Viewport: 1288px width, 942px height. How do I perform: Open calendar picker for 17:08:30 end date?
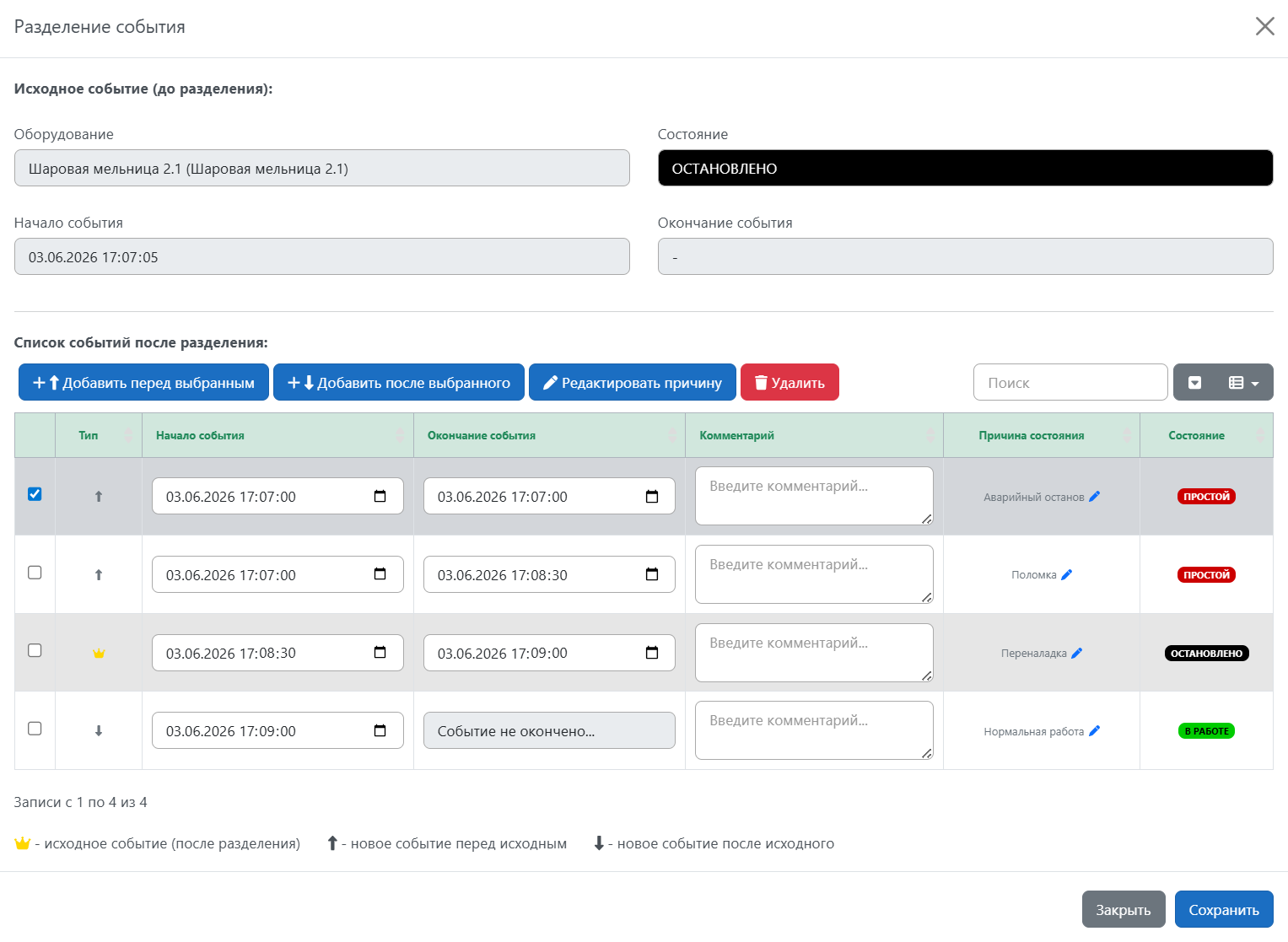click(652, 574)
